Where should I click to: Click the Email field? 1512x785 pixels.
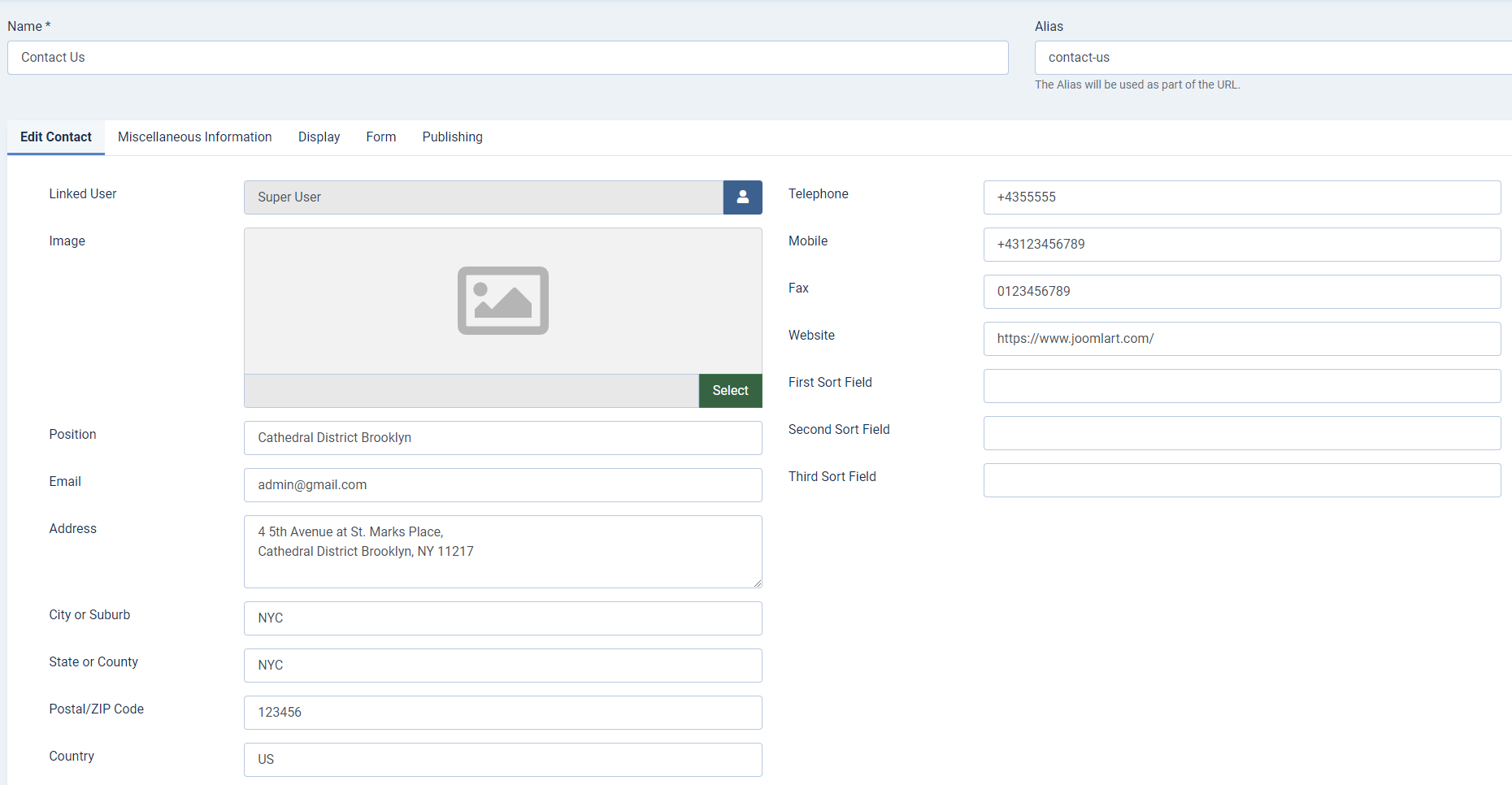coord(502,485)
